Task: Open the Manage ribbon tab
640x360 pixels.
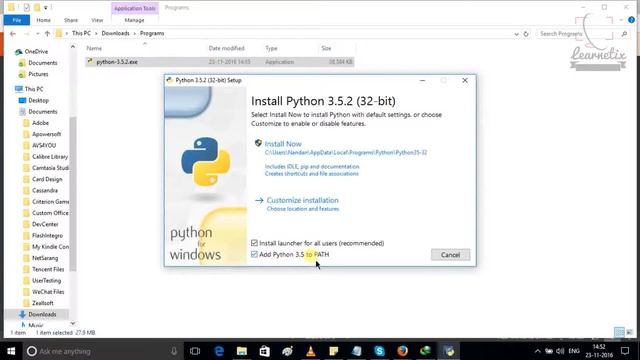Action: coord(134,20)
